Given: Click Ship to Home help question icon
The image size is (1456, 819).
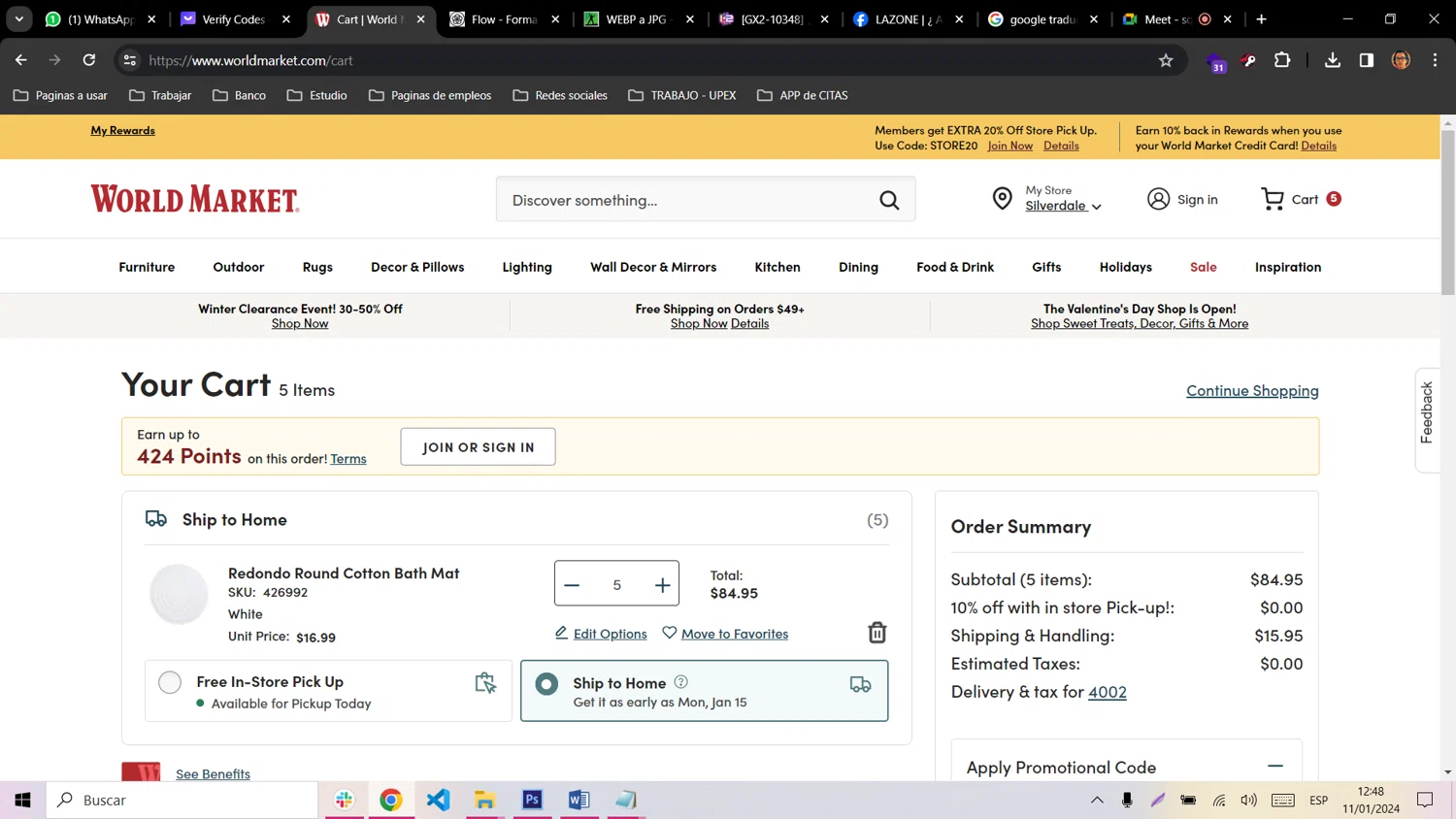Looking at the screenshot, I should pyautogui.click(x=680, y=682).
